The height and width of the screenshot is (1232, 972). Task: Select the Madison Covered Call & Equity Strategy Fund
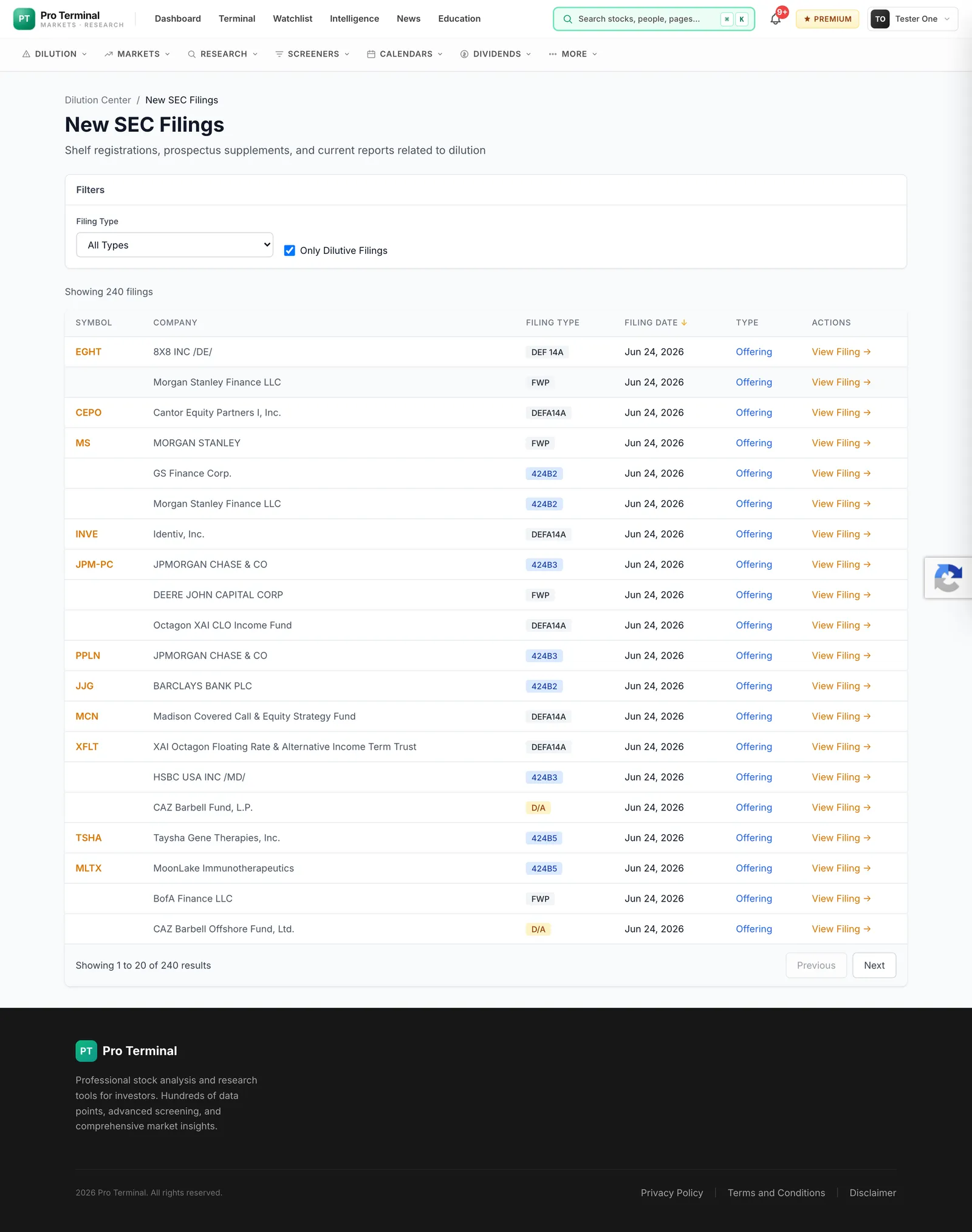tap(255, 716)
